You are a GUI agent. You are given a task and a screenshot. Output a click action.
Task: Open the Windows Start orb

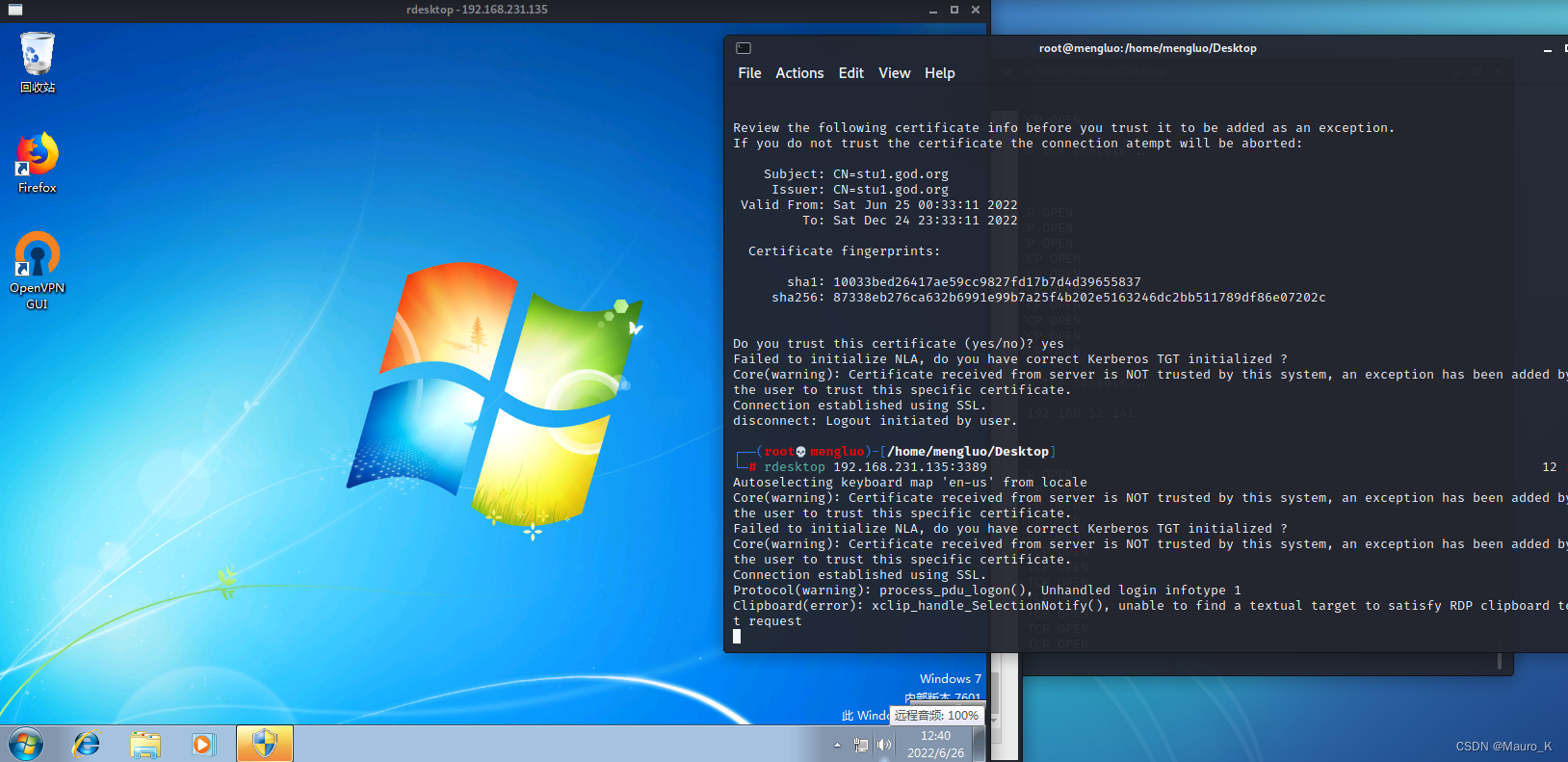(26, 745)
